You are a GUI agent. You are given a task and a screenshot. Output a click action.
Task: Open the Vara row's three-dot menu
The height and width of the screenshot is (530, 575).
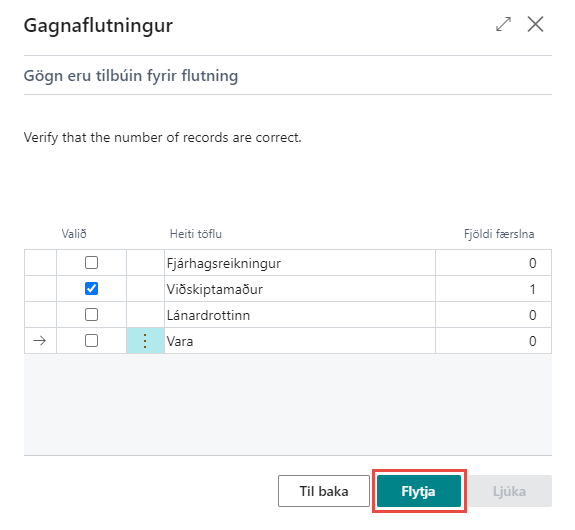[x=145, y=341]
